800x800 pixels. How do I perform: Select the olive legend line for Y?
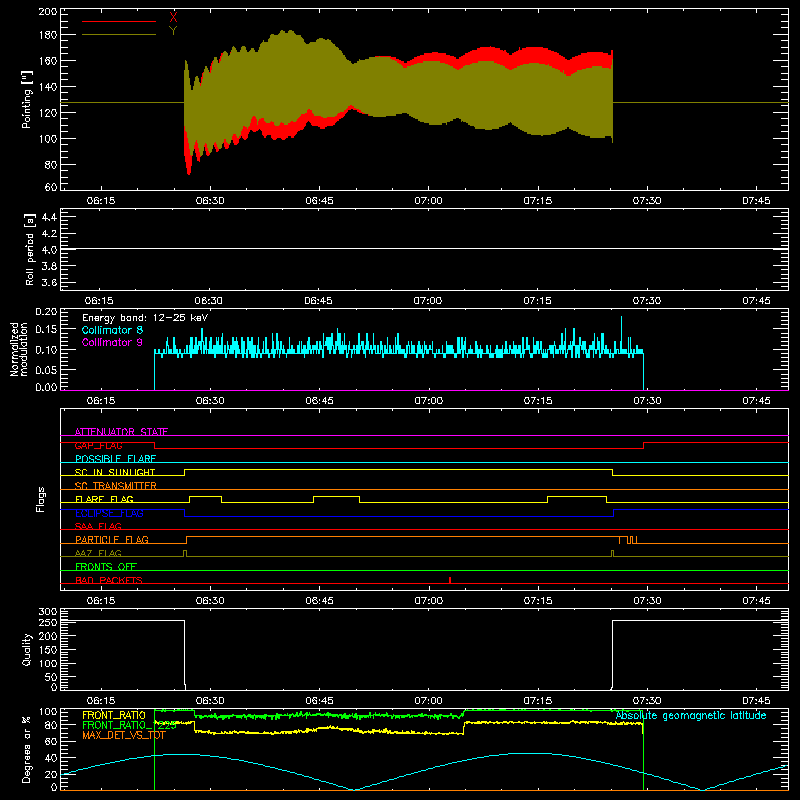pyautogui.click(x=119, y=34)
